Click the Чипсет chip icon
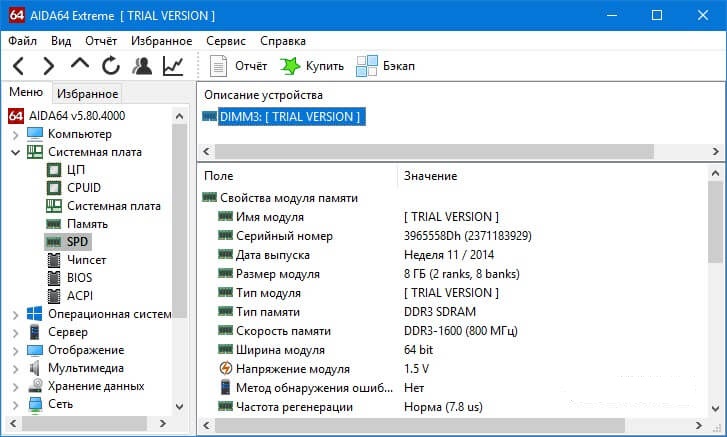Image resolution: width=727 pixels, height=437 pixels. click(x=54, y=260)
